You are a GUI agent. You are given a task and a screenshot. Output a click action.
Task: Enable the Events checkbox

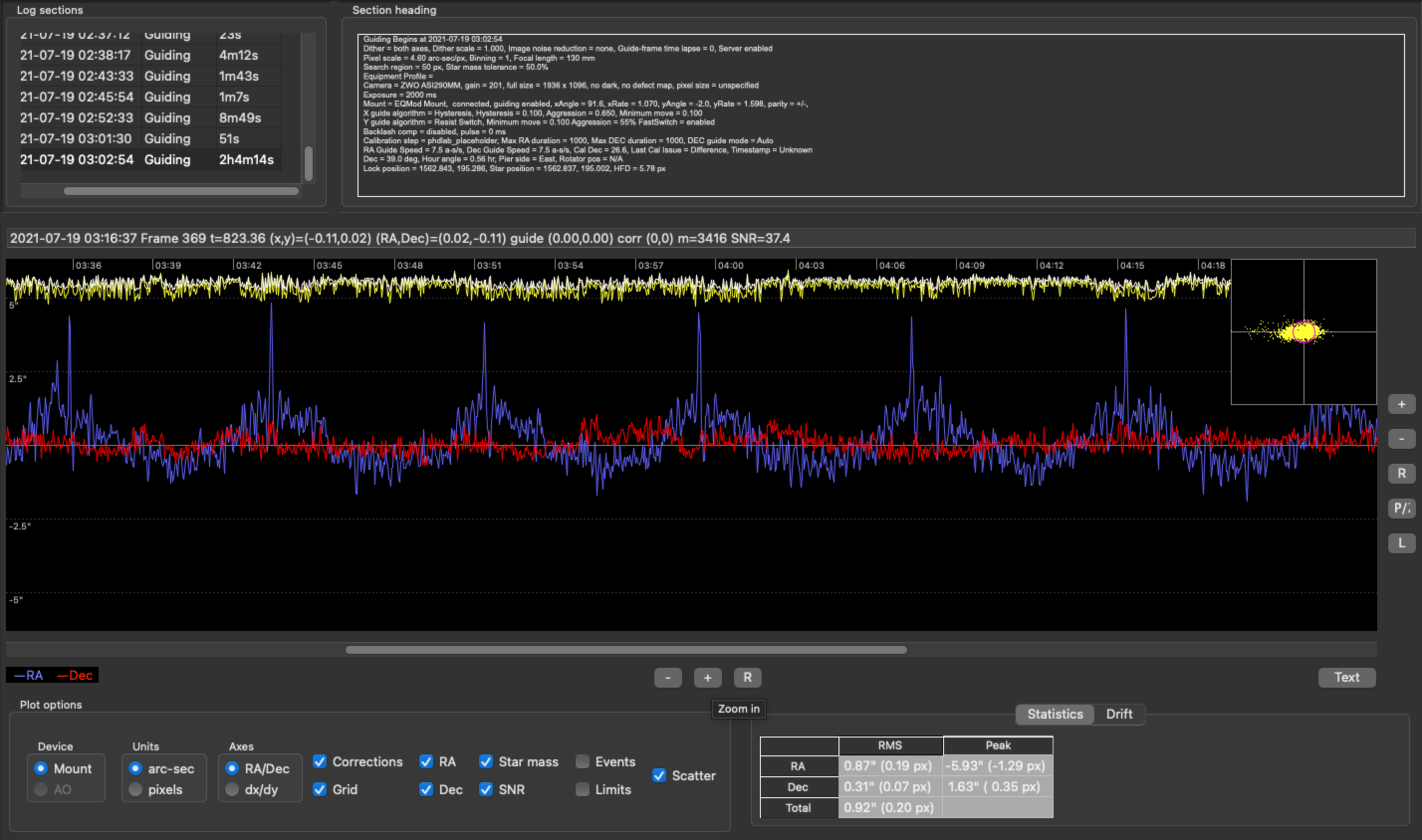pyautogui.click(x=582, y=762)
